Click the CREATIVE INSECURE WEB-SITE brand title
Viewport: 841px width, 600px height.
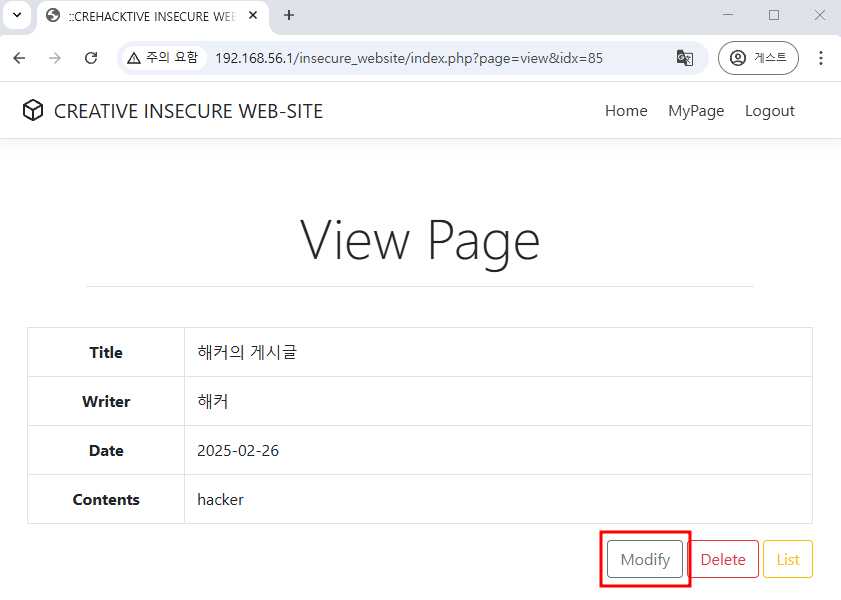coord(188,111)
